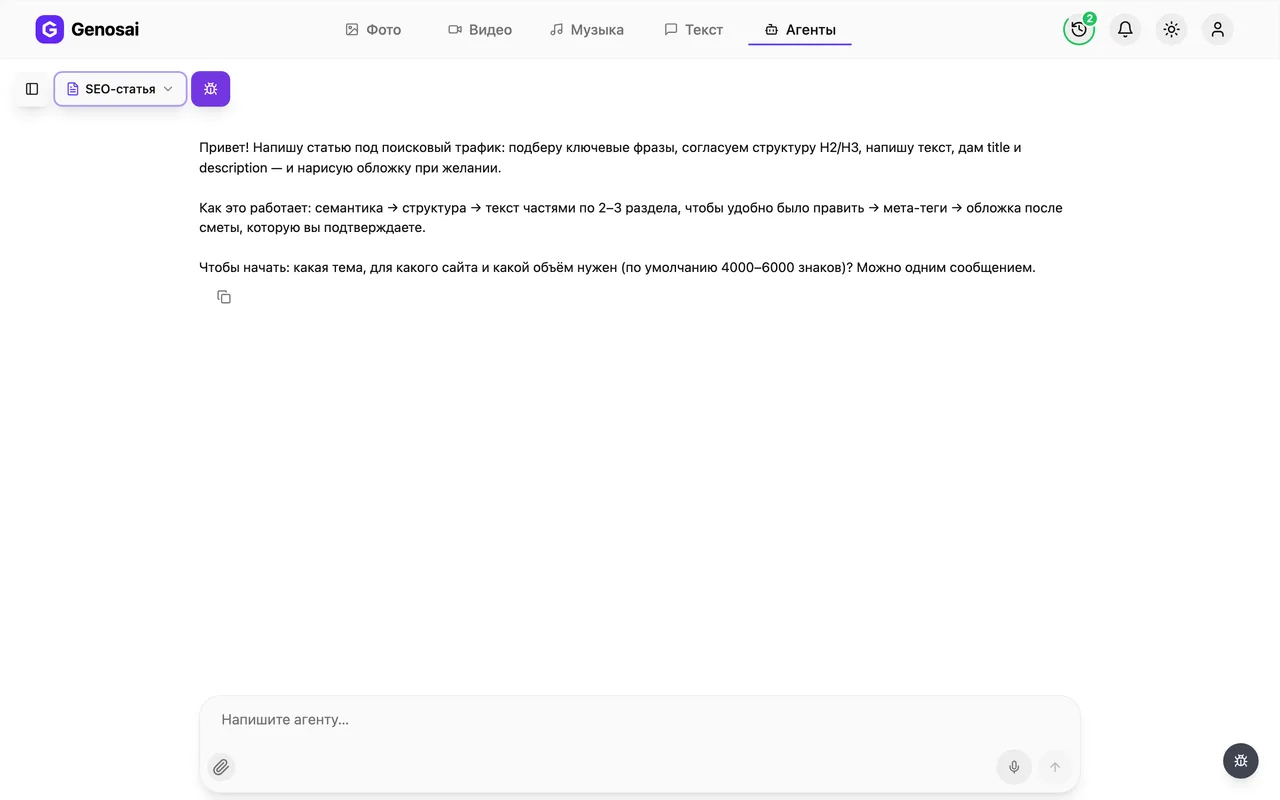The image size is (1280, 800).
Task: Click the dark round floating bug button
Action: click(x=1240, y=761)
